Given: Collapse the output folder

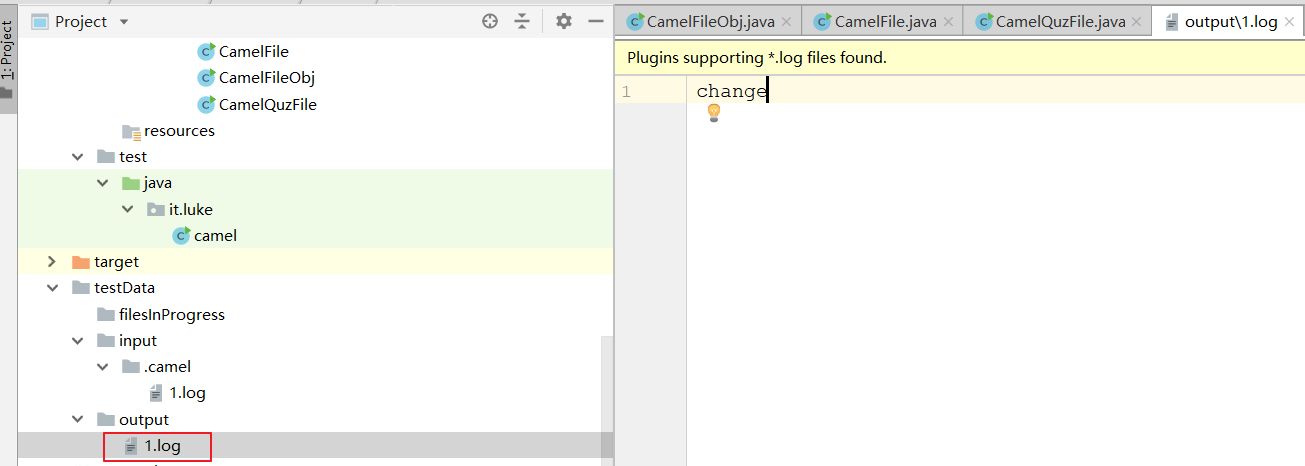Looking at the screenshot, I should 77,420.
